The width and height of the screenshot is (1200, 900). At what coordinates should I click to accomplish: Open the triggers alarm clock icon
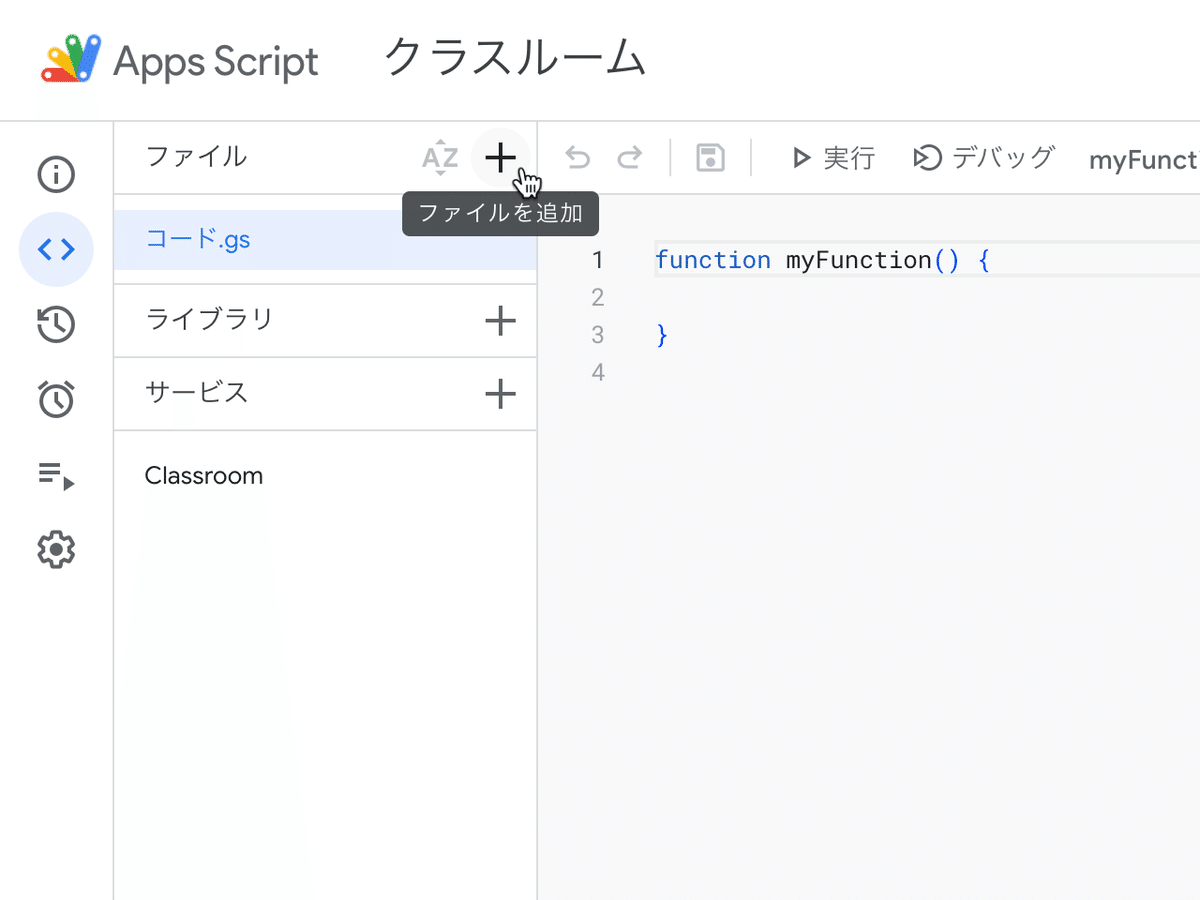click(x=56, y=399)
